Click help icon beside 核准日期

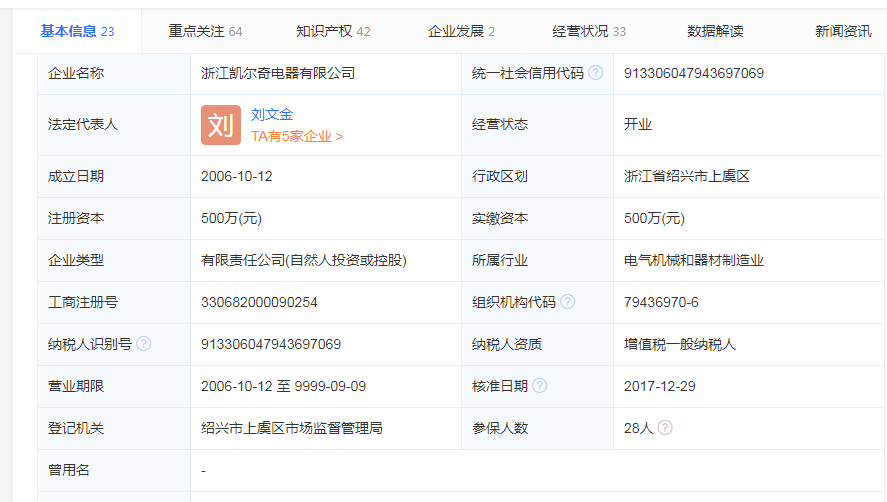click(540, 385)
